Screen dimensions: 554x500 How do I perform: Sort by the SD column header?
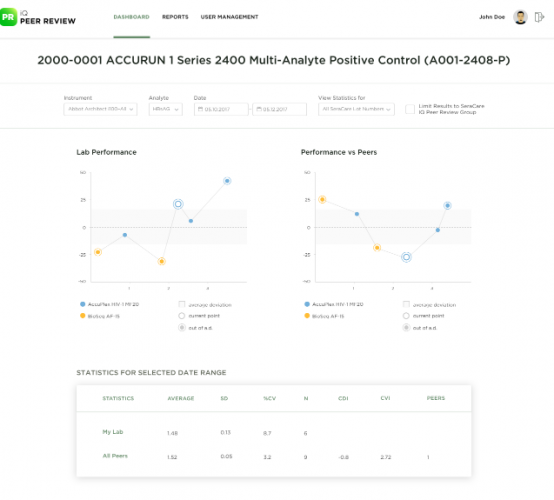point(224,398)
